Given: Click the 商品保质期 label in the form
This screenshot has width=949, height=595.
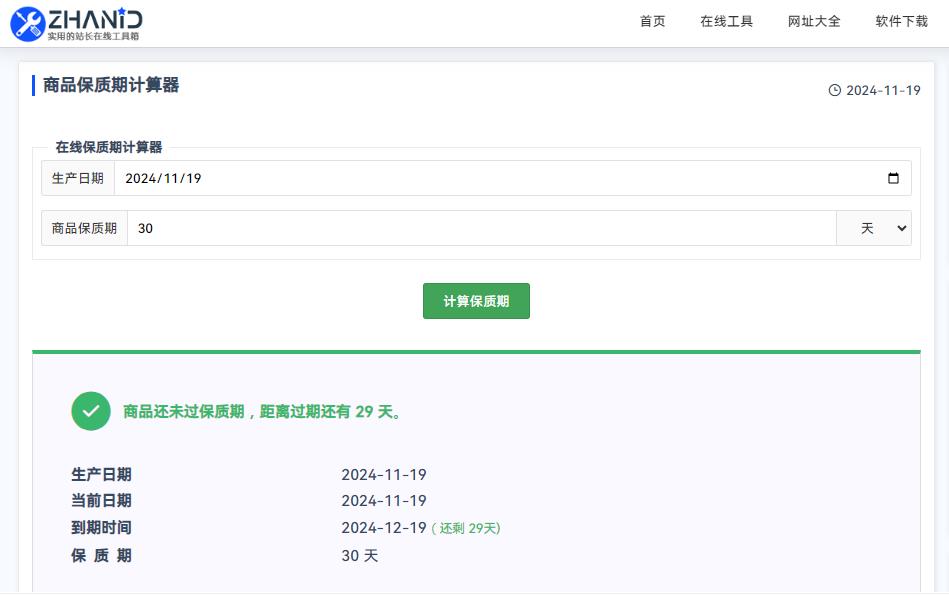Looking at the screenshot, I should (84, 228).
